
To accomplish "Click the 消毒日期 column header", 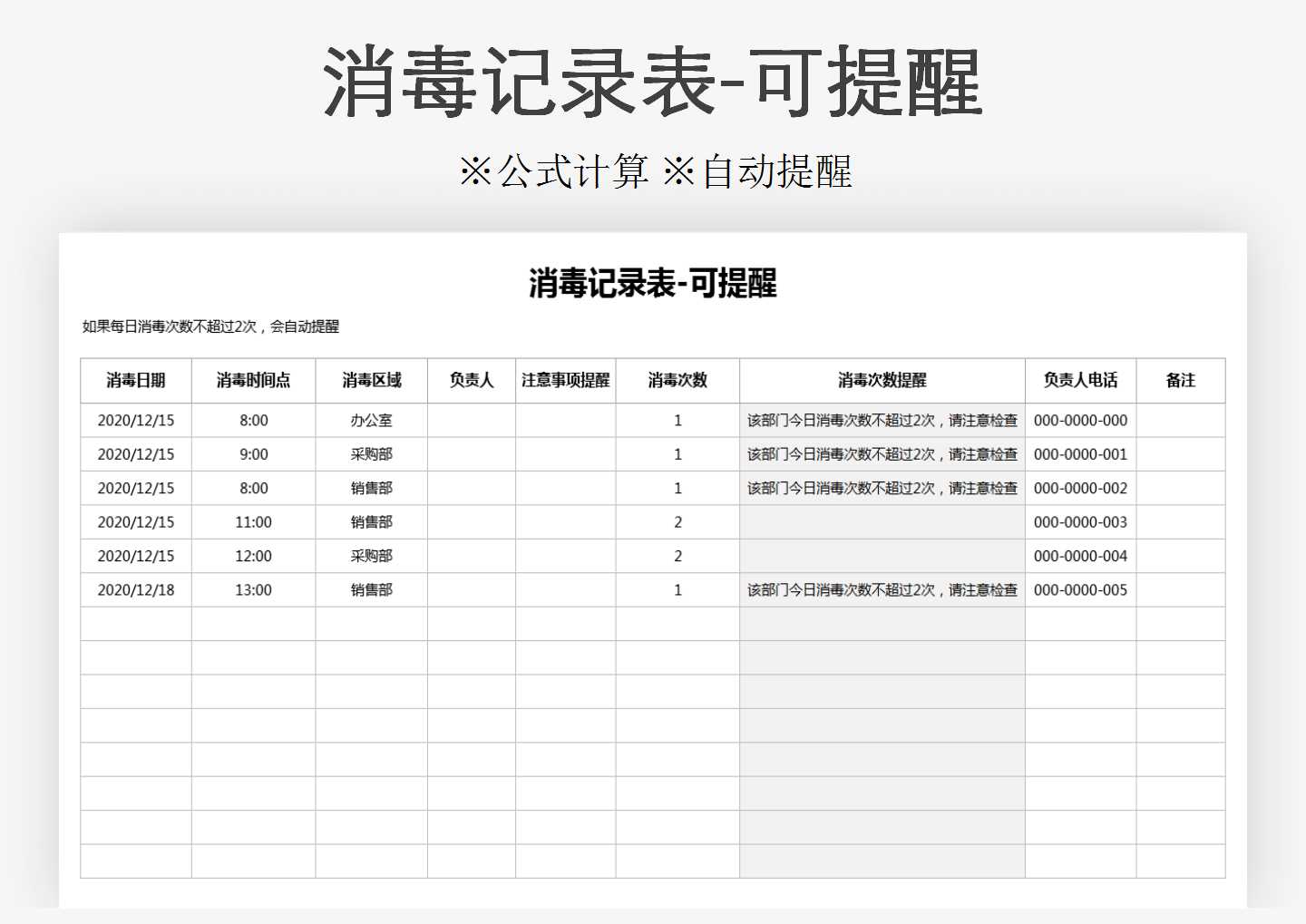I will point(136,380).
